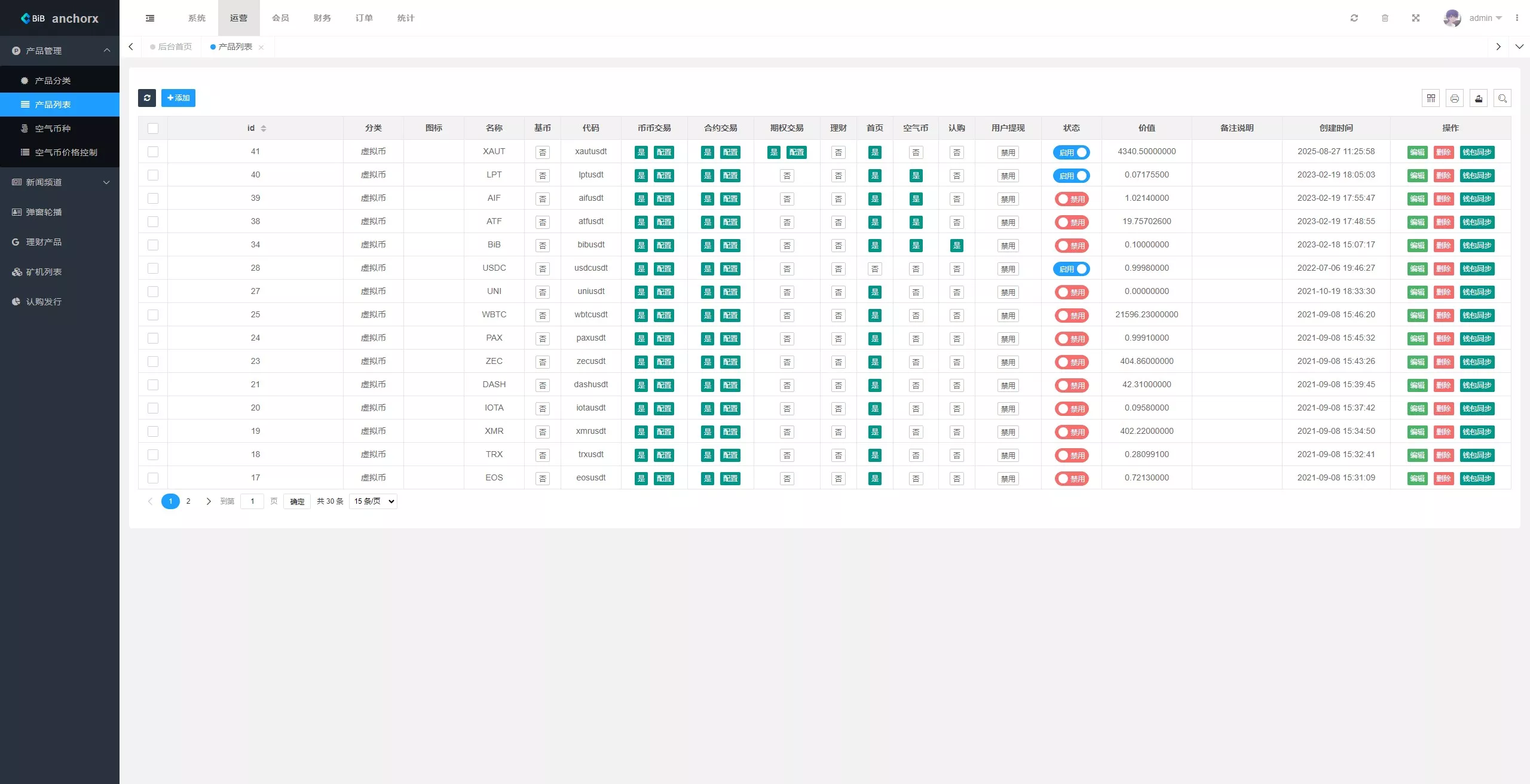Click the print table icon
1530x784 pixels.
[1455, 99]
